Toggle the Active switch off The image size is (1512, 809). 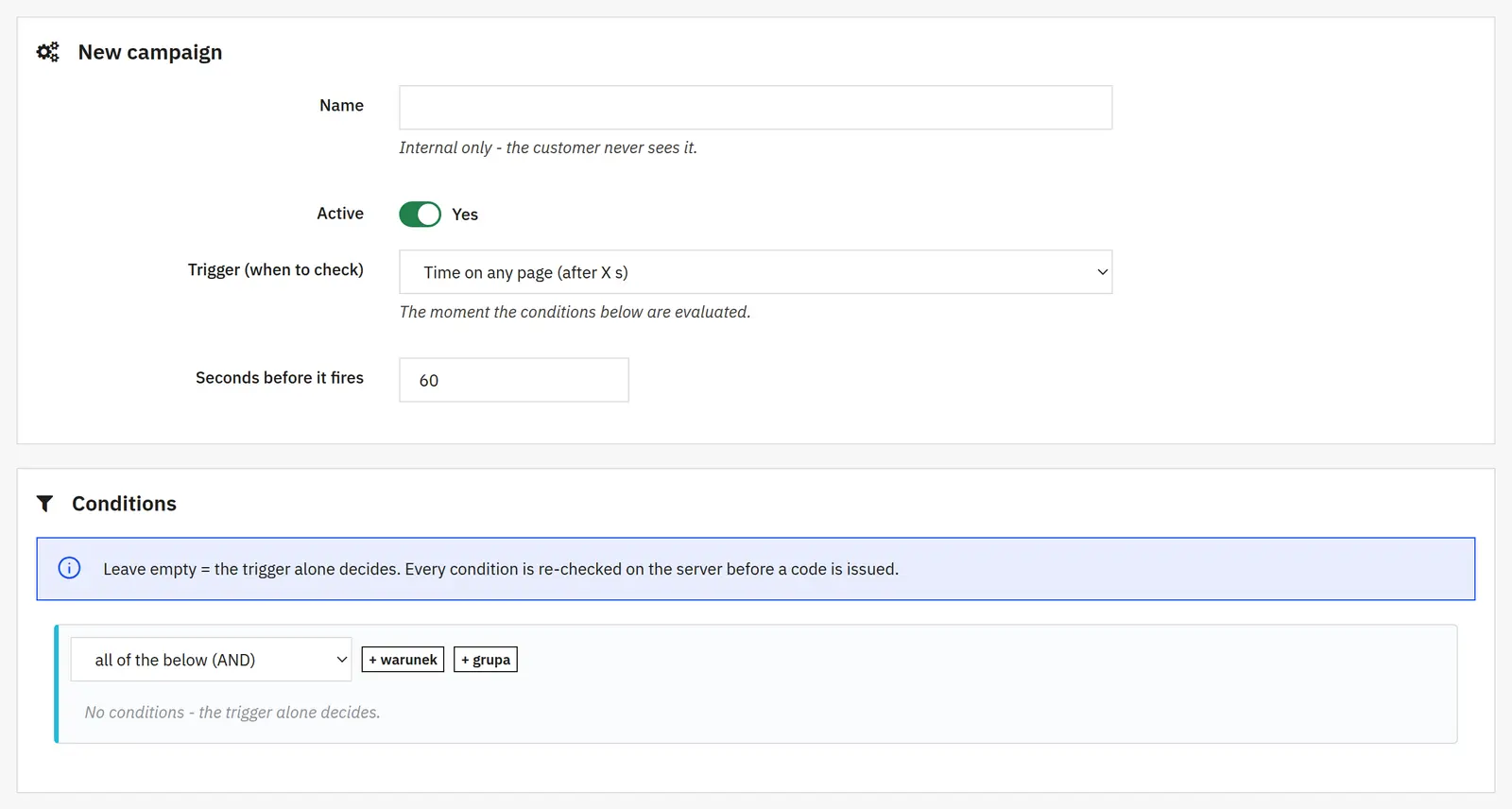(420, 215)
